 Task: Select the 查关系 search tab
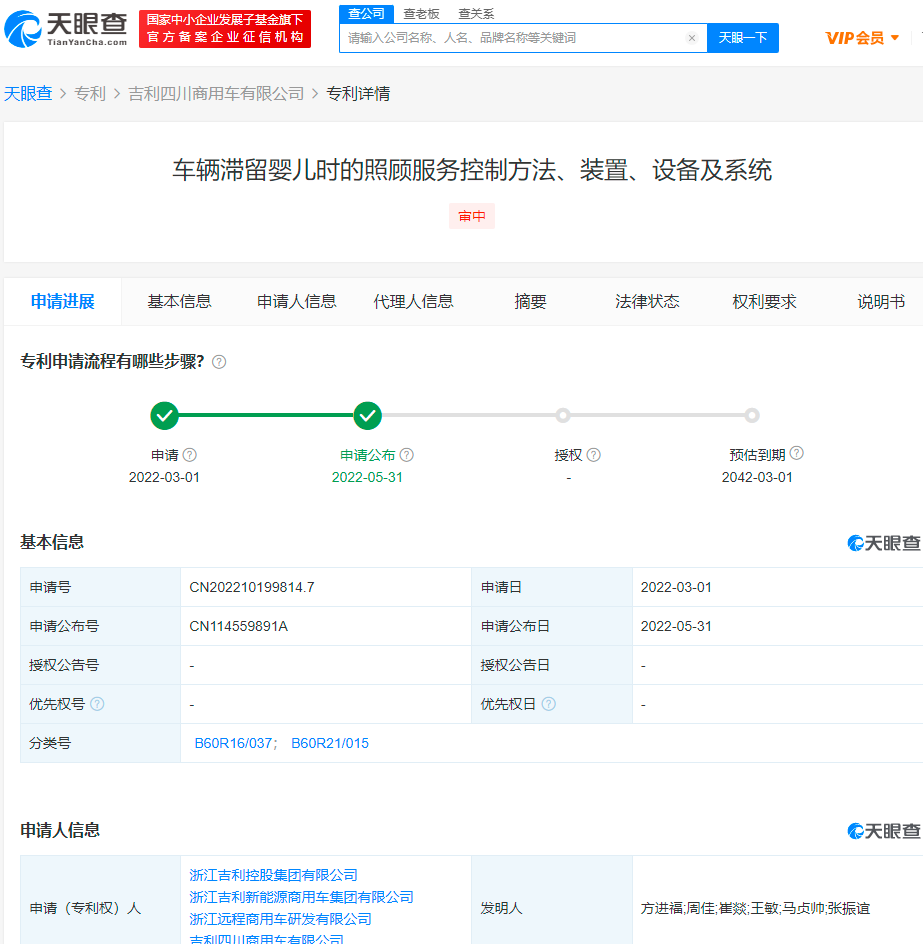(x=476, y=14)
